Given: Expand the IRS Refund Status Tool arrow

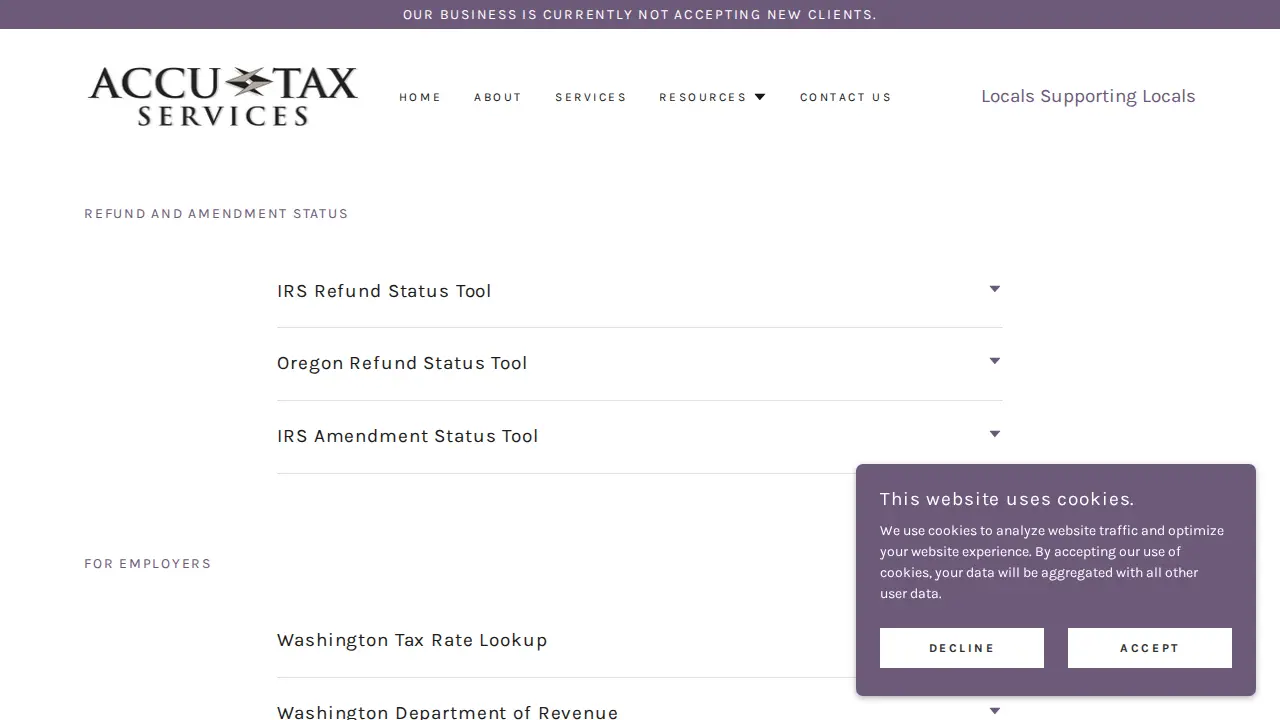Looking at the screenshot, I should click(995, 289).
